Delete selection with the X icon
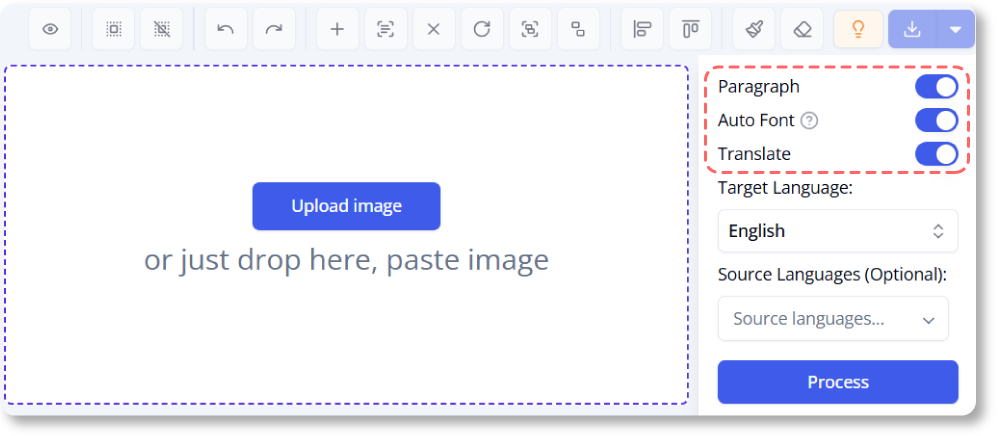 pos(433,29)
